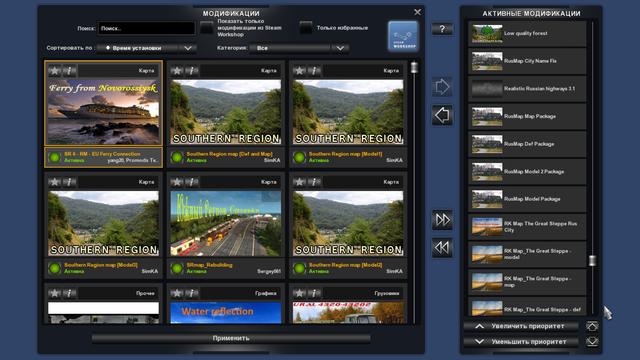Enable show only Steam Workshop mods checkbox

(207, 28)
